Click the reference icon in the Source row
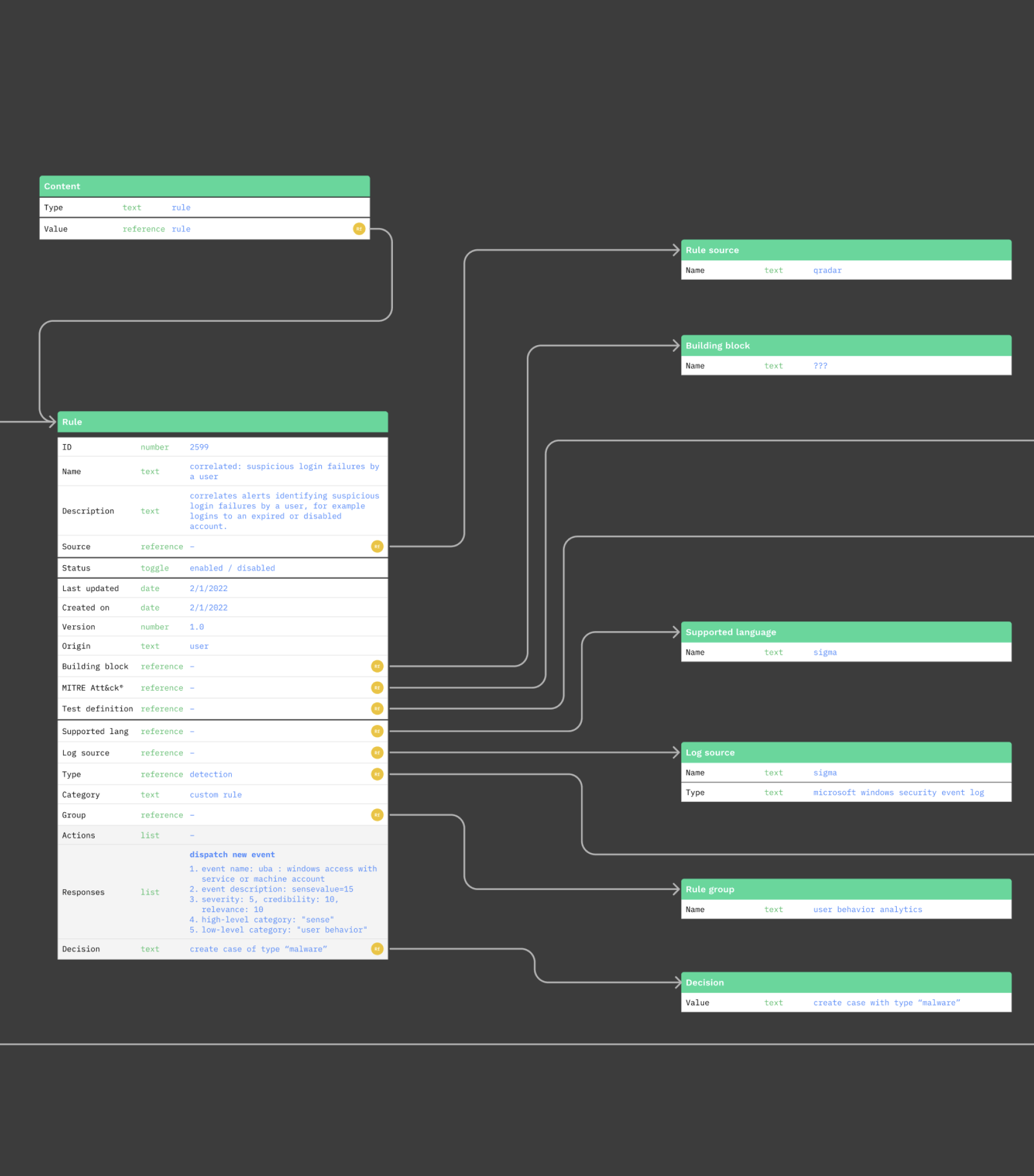 coord(377,547)
